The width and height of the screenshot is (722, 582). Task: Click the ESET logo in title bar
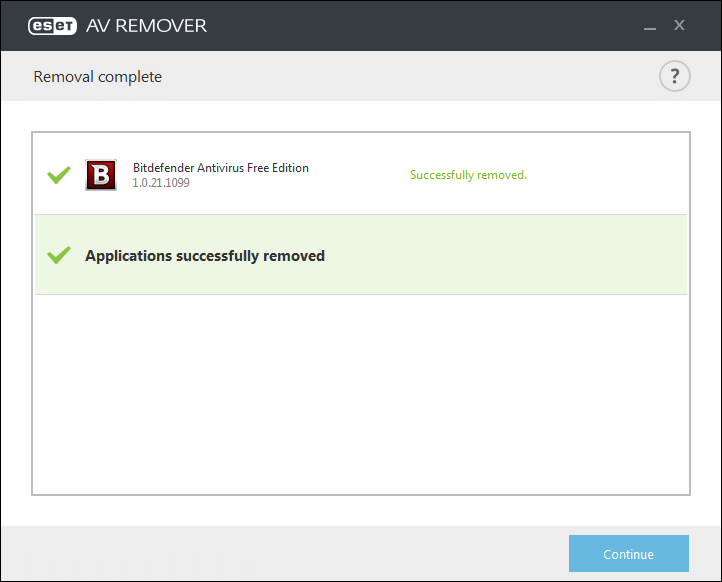(52, 26)
